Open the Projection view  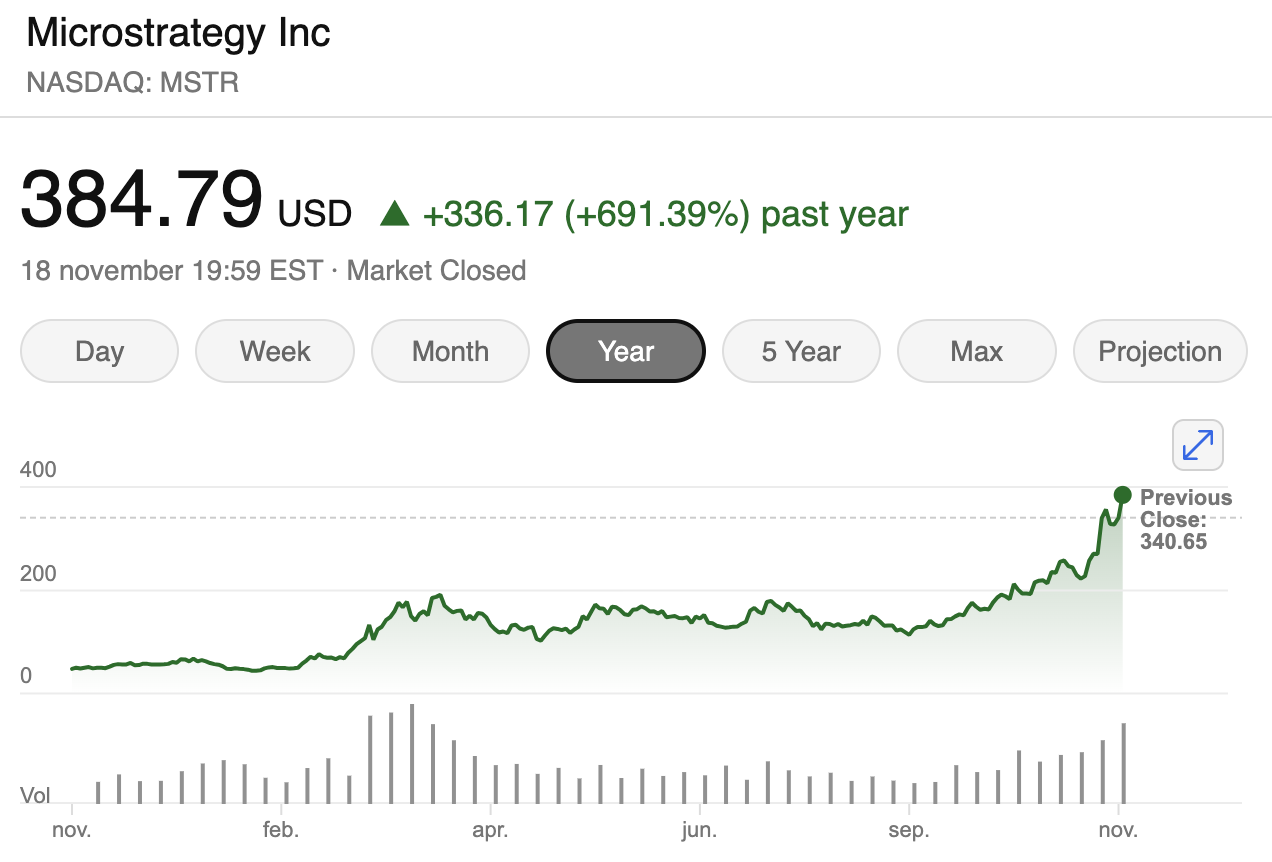tap(1160, 351)
